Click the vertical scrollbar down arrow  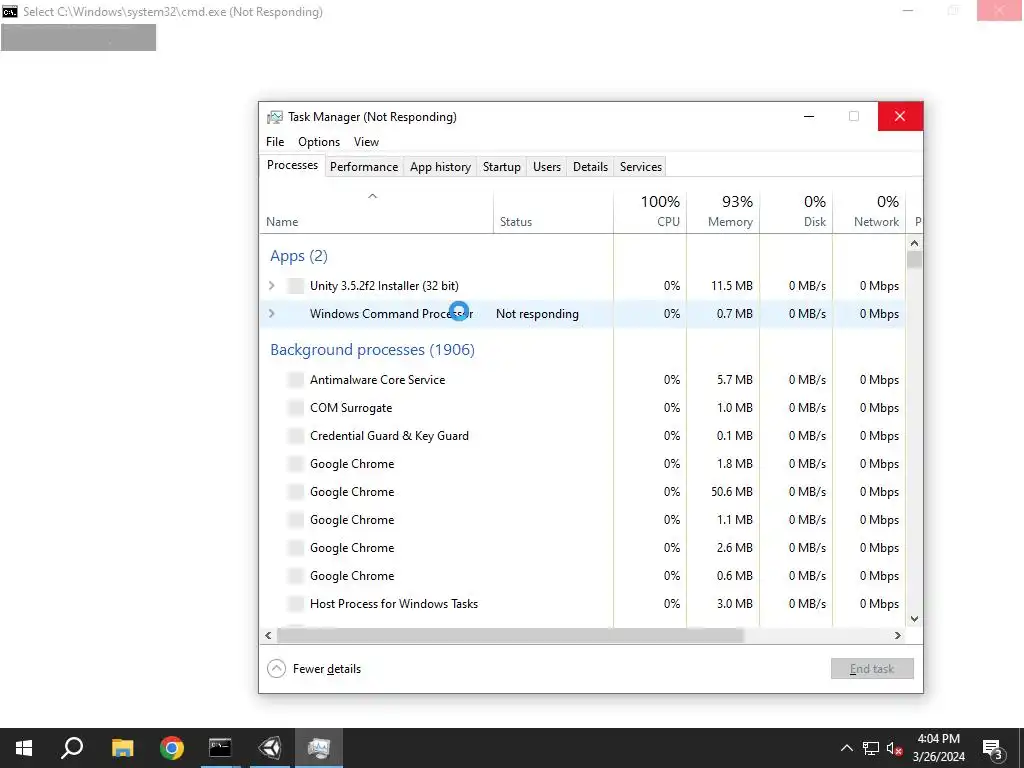pos(914,618)
